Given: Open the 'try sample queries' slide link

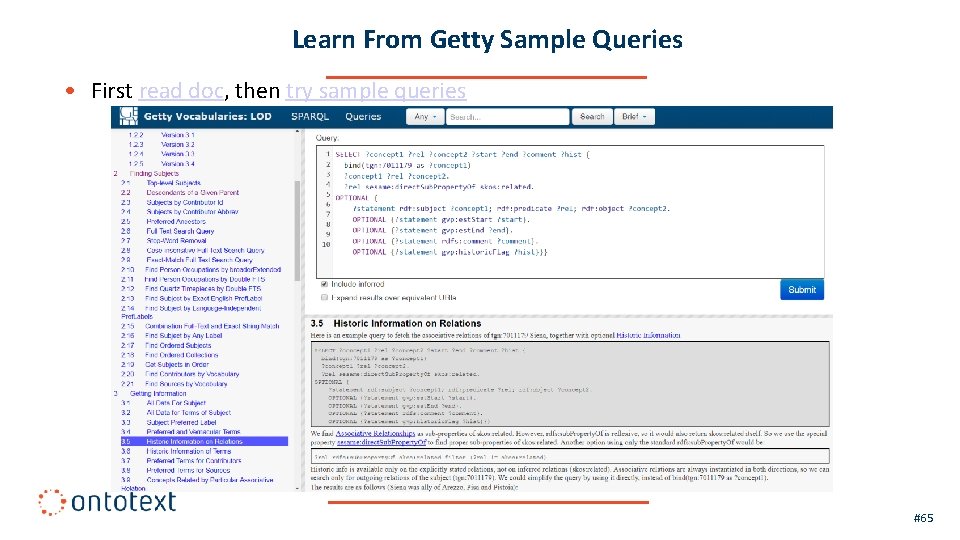Looking at the screenshot, I should coord(376,91).
